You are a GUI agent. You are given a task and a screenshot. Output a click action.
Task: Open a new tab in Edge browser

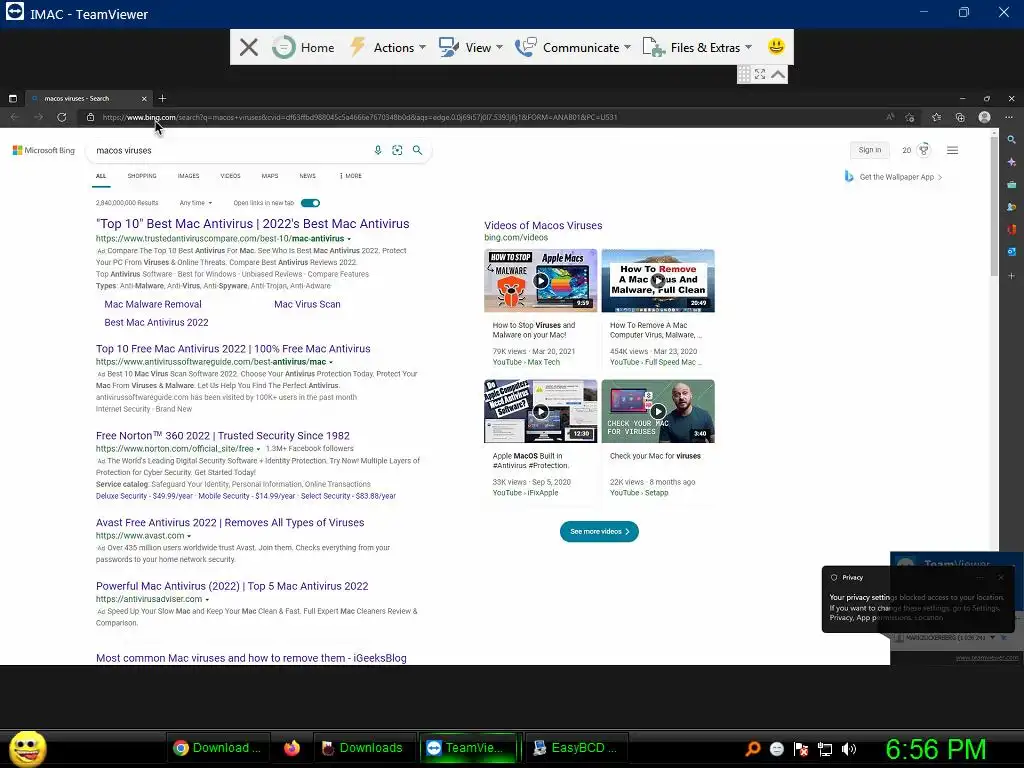163,99
